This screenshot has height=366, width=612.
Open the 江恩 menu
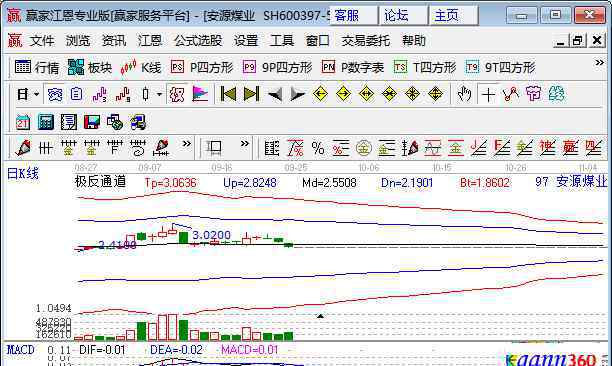[x=149, y=41]
